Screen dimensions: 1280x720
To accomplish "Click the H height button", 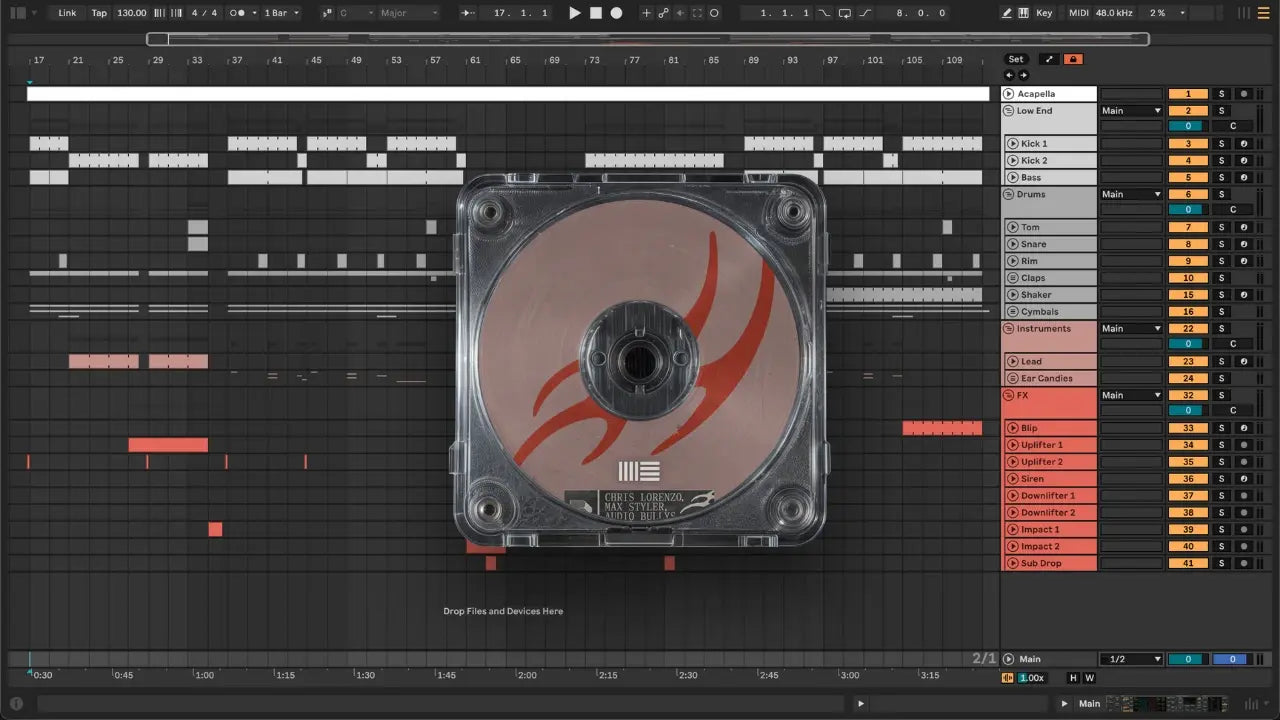I will pos(1073,677).
